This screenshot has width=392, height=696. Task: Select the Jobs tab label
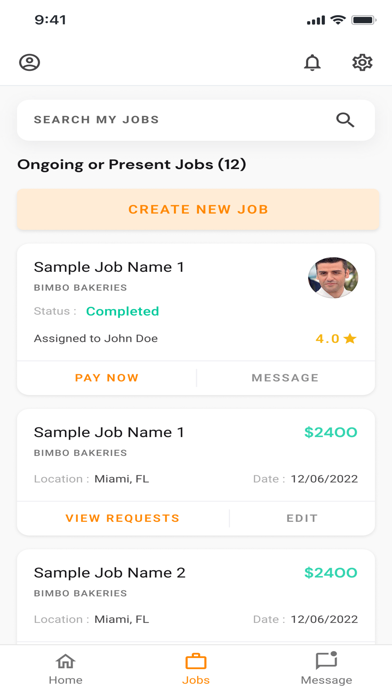point(196,680)
